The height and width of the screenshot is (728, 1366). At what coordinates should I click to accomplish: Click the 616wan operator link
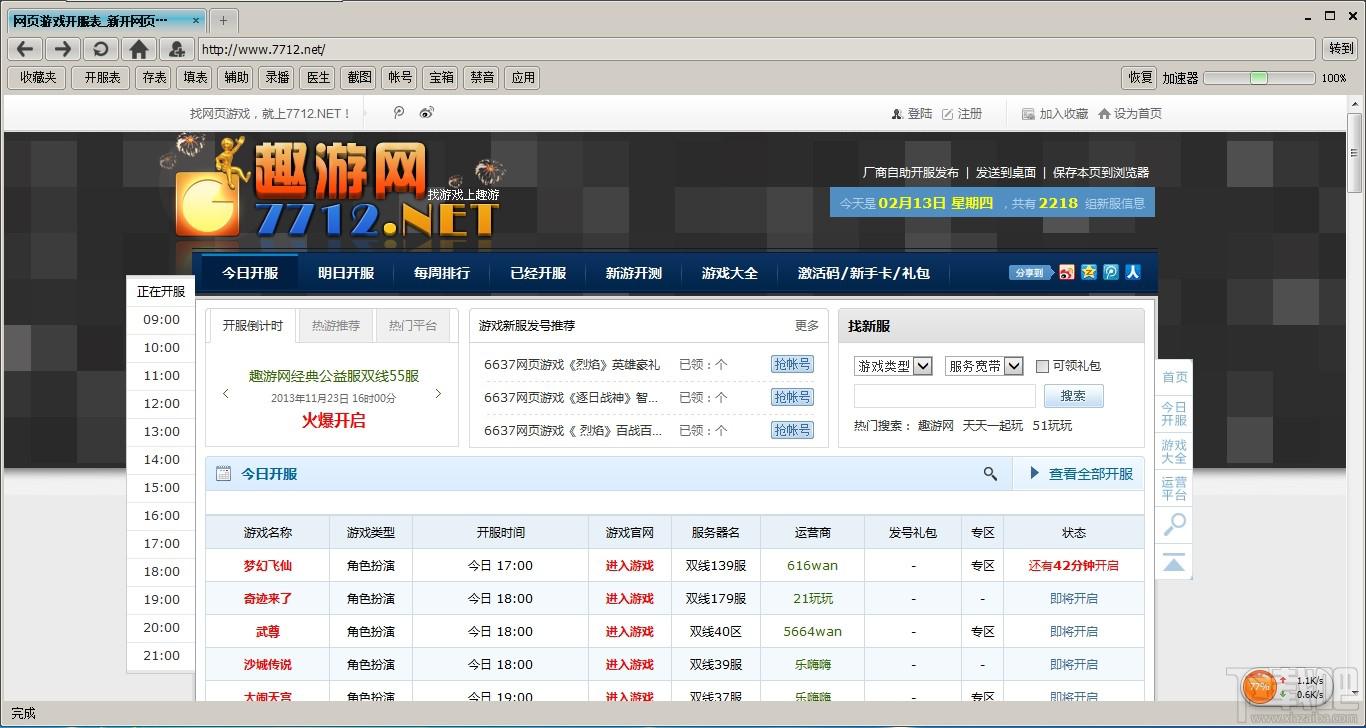point(812,566)
